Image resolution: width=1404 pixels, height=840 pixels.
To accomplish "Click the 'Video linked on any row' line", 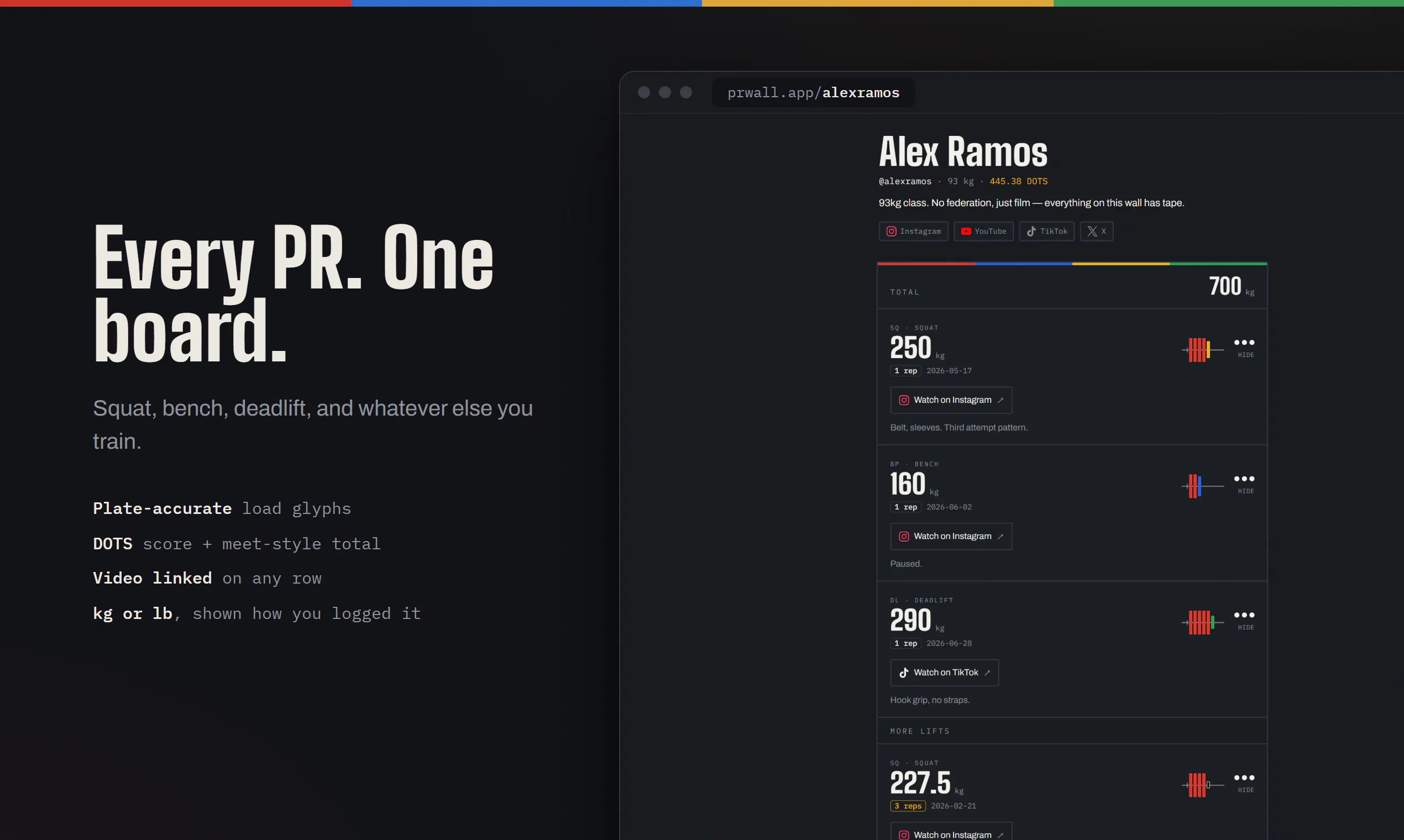I will tap(207, 579).
